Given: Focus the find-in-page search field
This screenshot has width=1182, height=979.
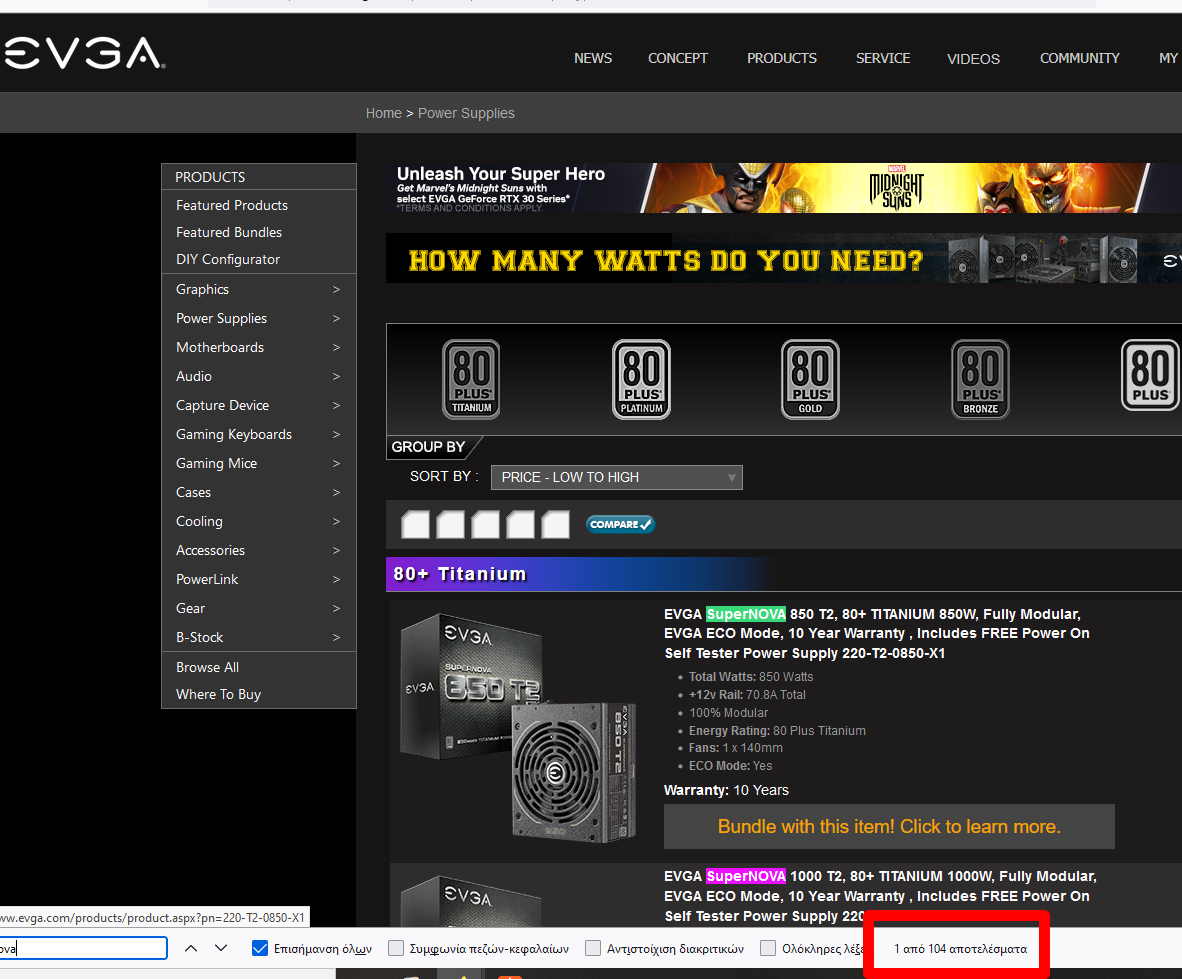Looking at the screenshot, I should (x=81, y=948).
